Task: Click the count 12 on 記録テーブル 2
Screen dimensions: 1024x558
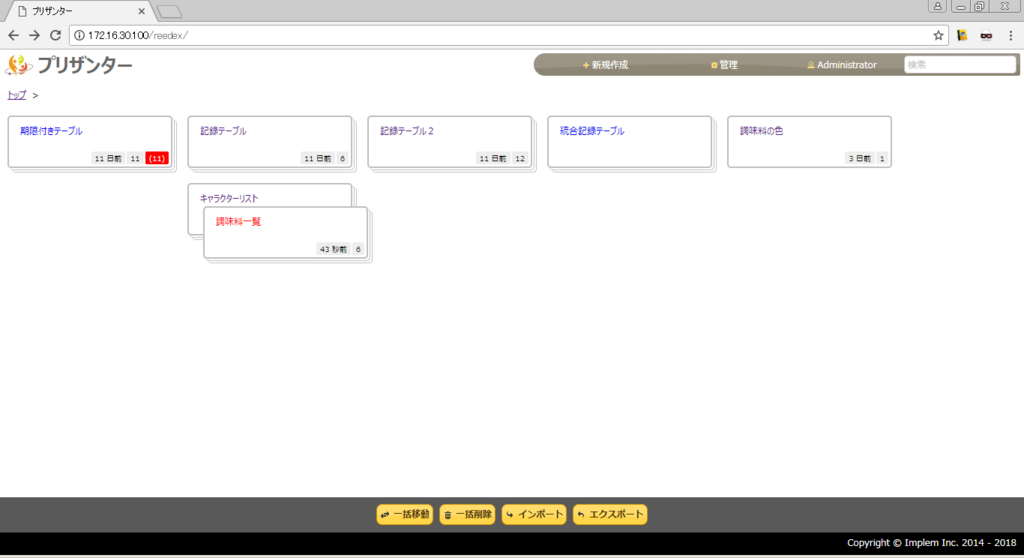Action: [x=520, y=158]
